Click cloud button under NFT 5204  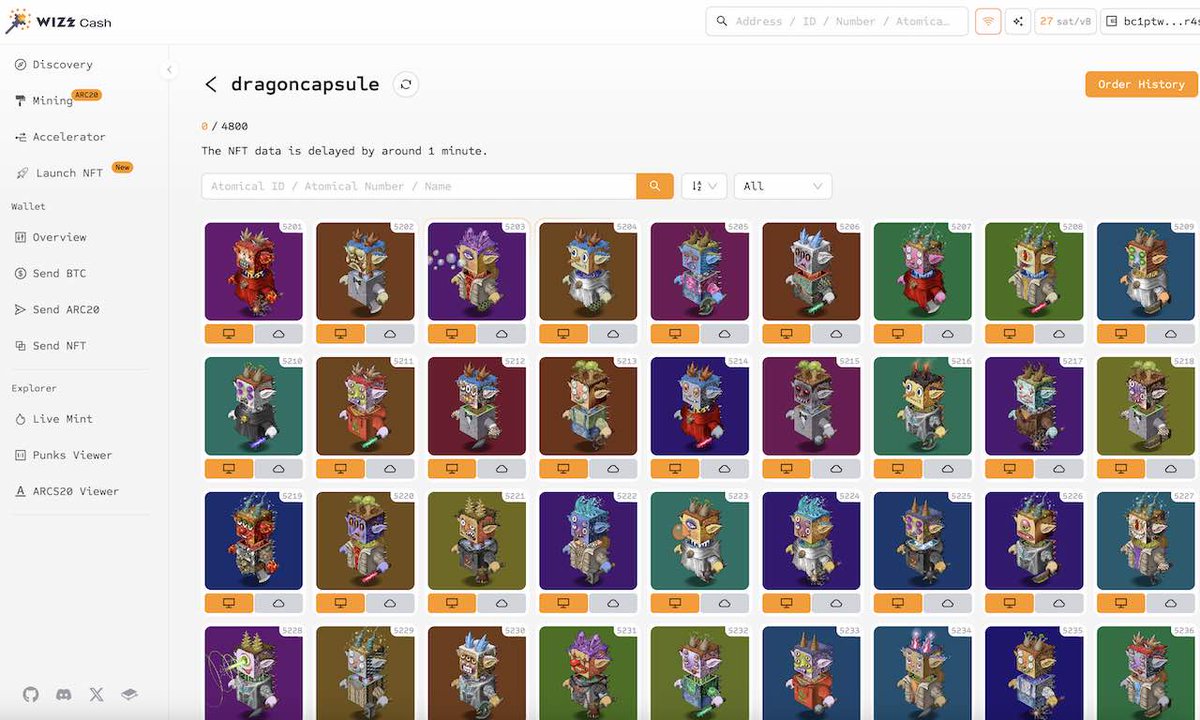tap(613, 333)
